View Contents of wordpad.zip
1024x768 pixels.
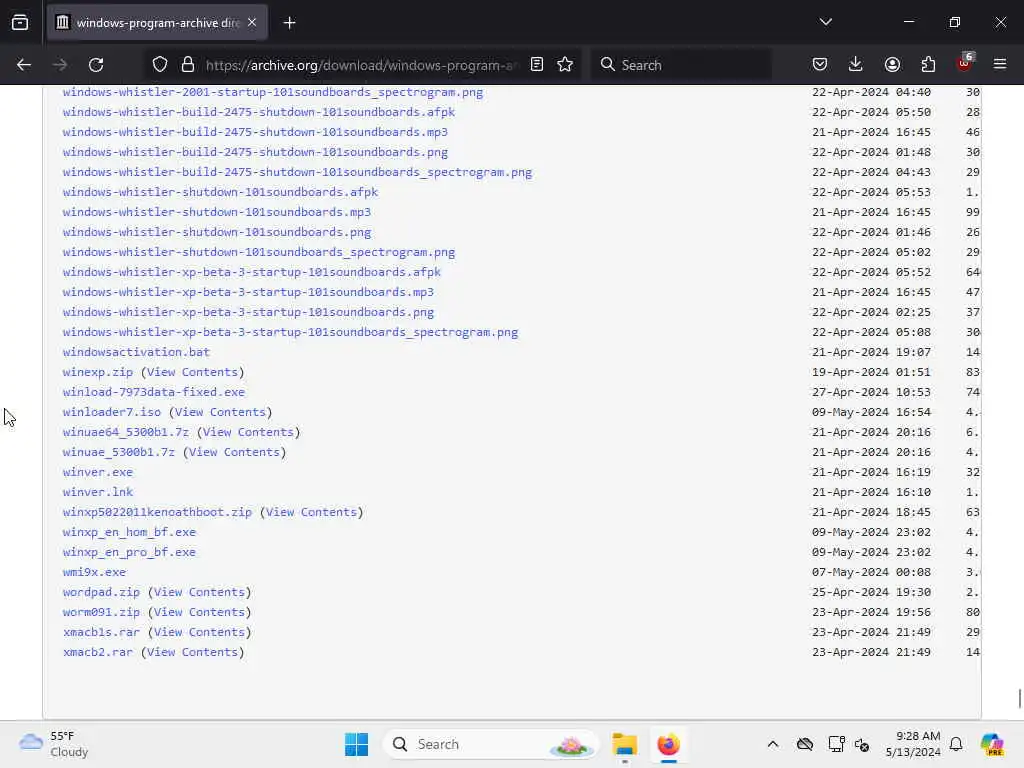point(199,592)
